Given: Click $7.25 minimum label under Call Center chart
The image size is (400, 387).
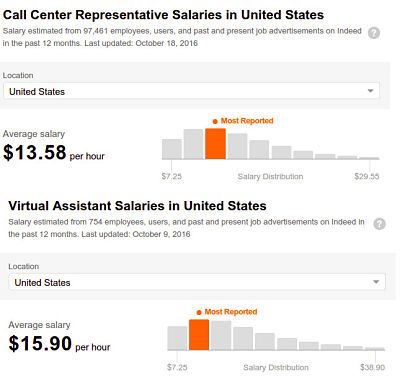Looking at the screenshot, I should tap(172, 176).
